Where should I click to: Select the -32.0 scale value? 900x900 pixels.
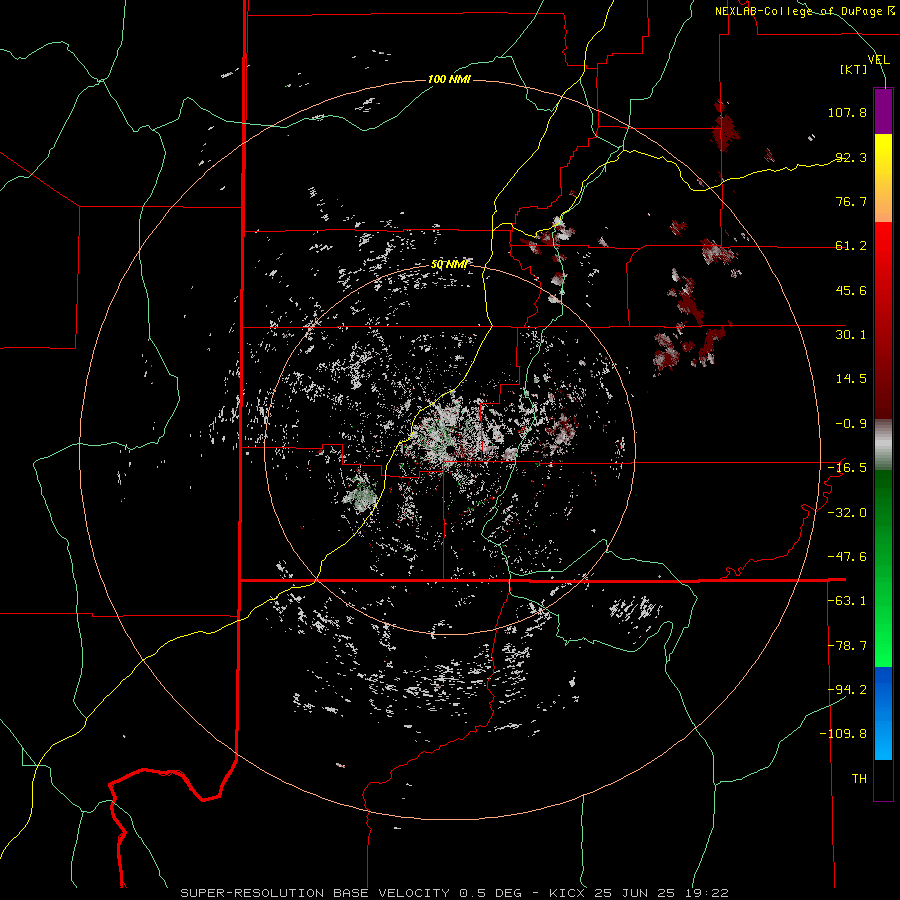point(847,513)
